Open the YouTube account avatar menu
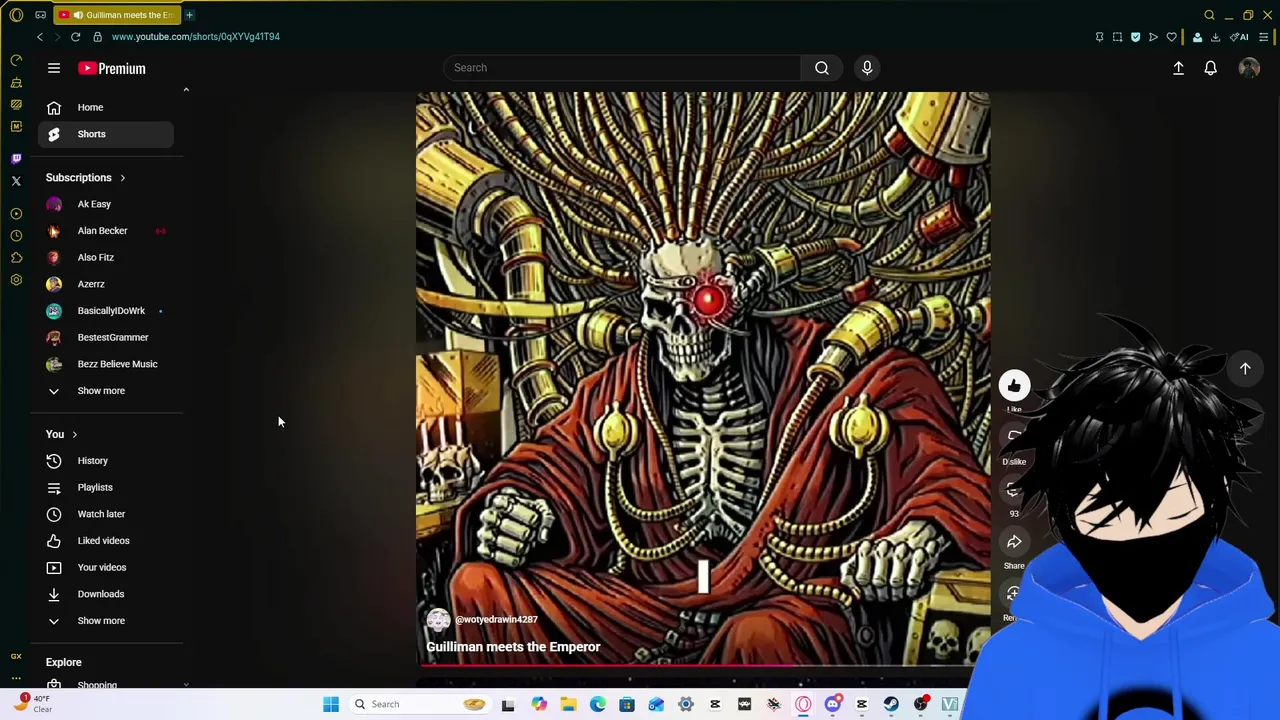1280x720 pixels. coord(1249,68)
